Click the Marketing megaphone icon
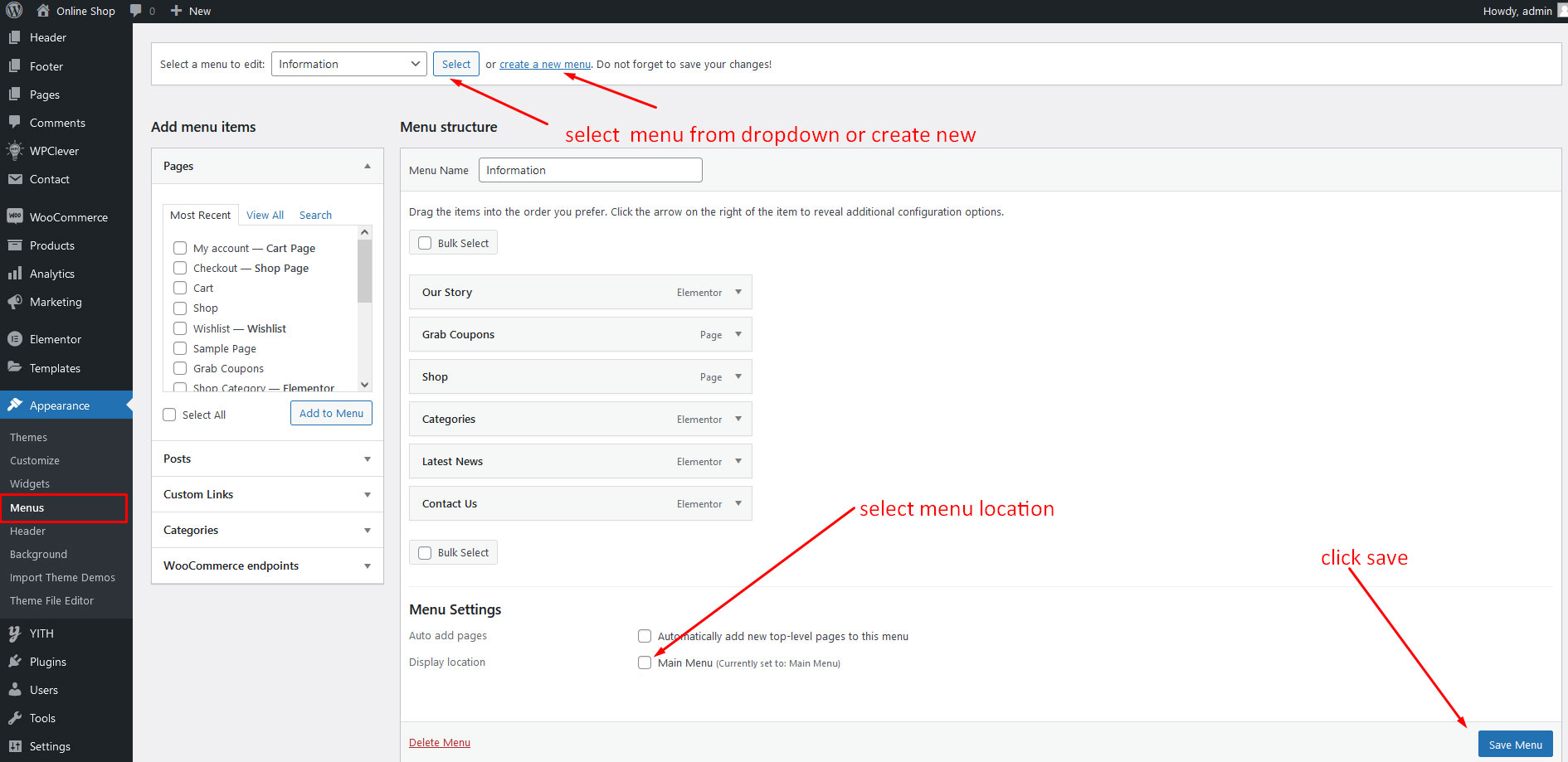 [14, 302]
